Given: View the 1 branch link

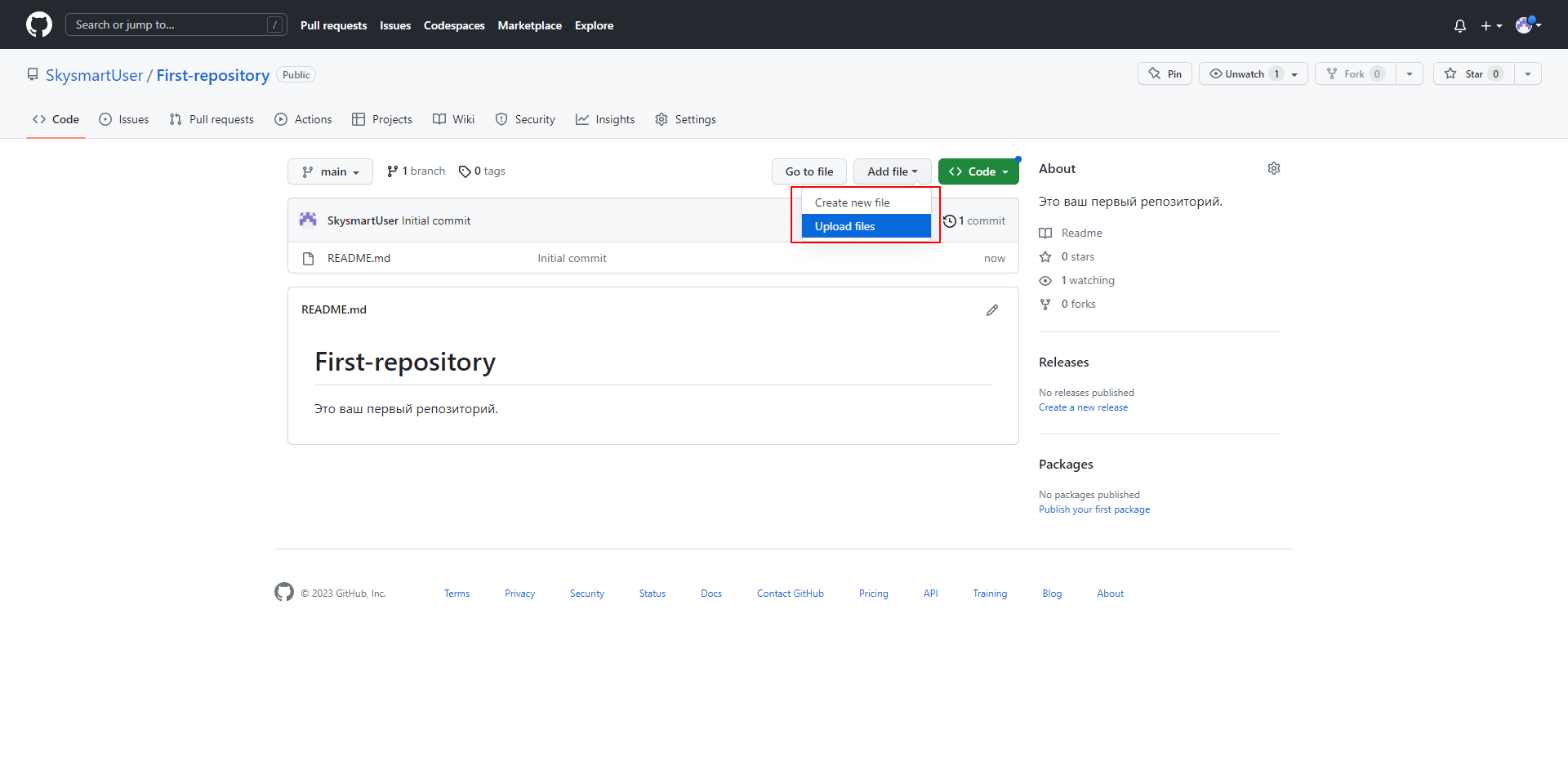Looking at the screenshot, I should point(416,171).
